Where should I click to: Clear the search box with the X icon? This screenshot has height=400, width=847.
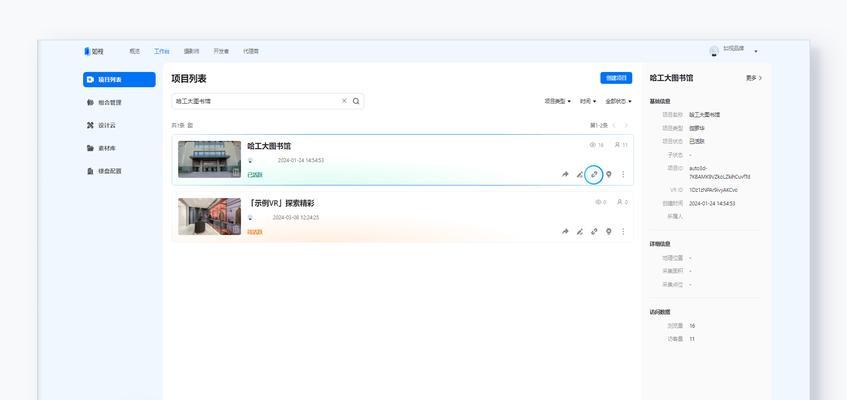pos(344,101)
